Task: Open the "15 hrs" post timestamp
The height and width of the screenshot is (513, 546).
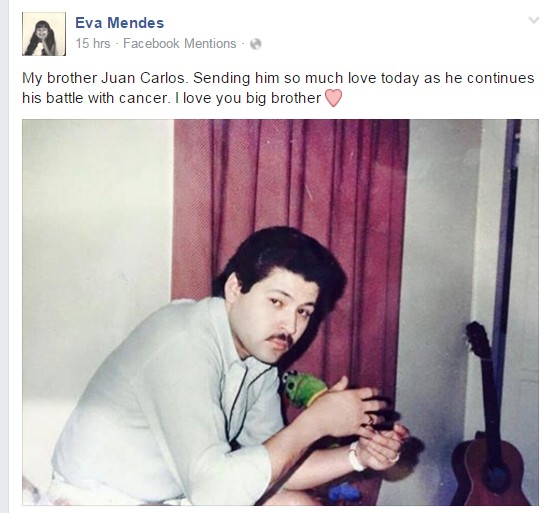Action: (93, 44)
